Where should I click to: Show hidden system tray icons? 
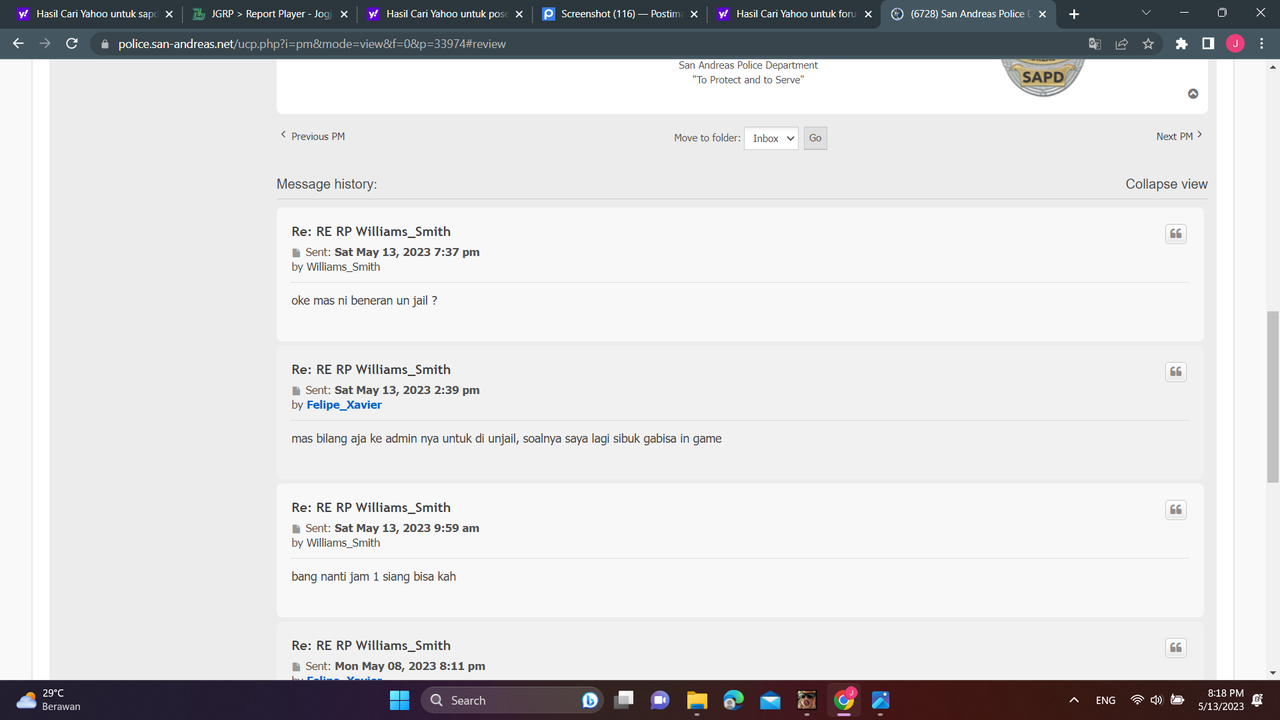pyautogui.click(x=1074, y=700)
